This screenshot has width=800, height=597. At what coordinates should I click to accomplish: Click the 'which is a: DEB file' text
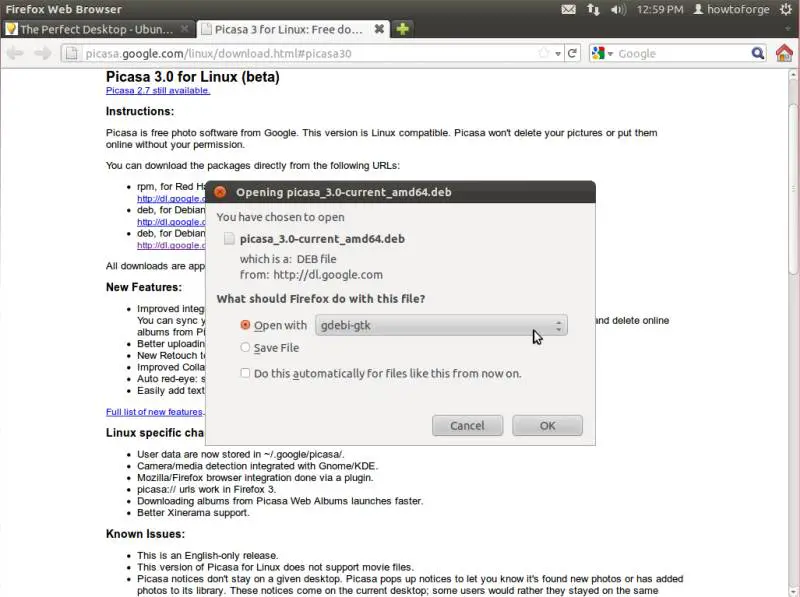(288, 259)
